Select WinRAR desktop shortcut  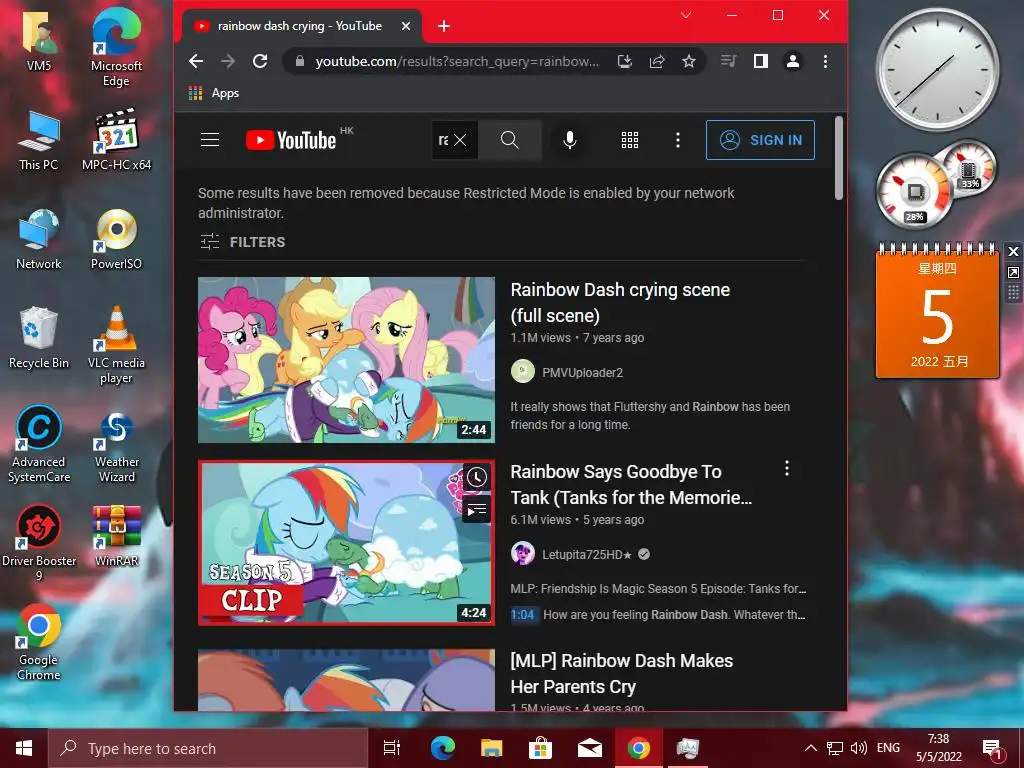pyautogui.click(x=116, y=536)
